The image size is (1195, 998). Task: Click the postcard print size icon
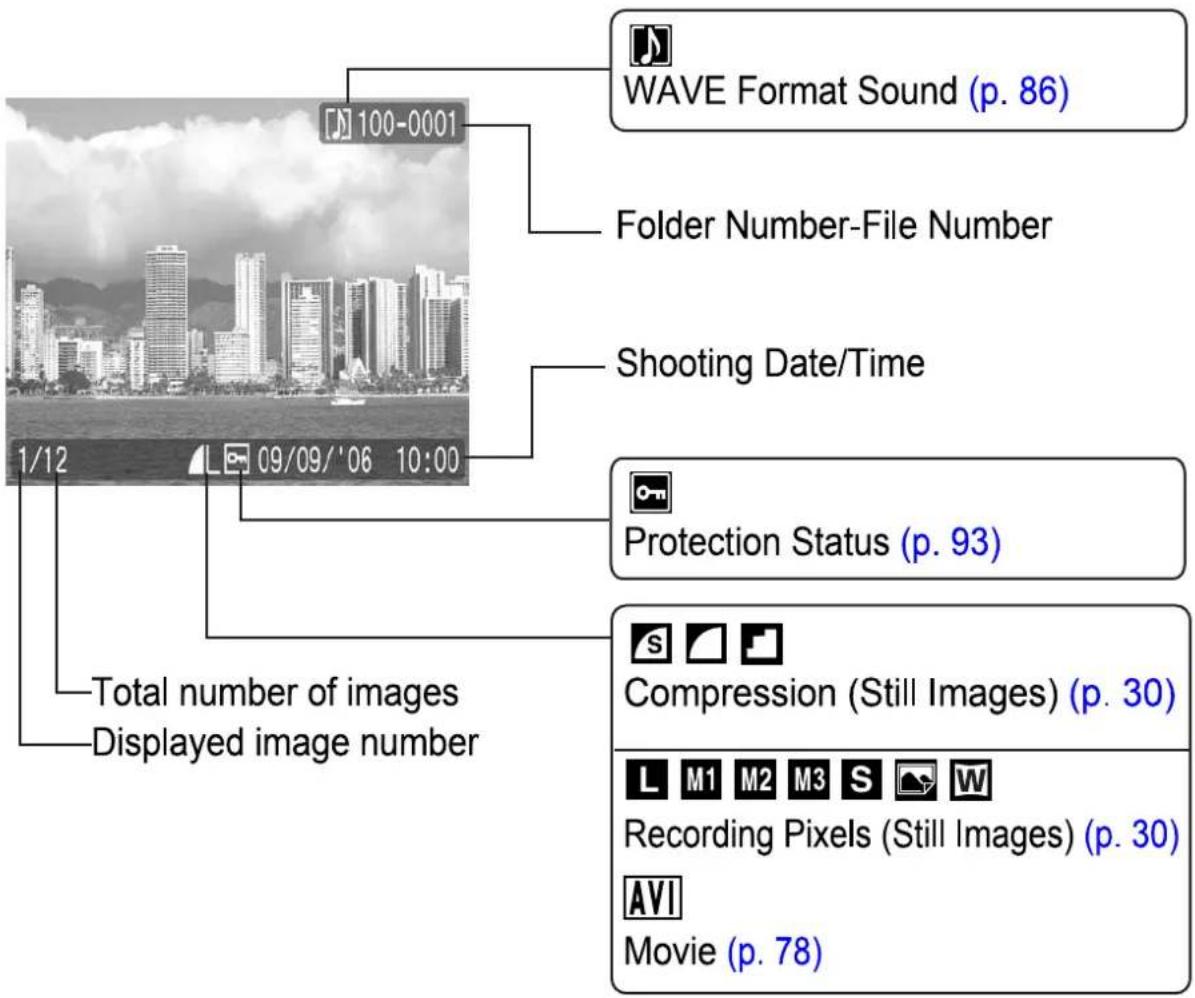tap(915, 779)
